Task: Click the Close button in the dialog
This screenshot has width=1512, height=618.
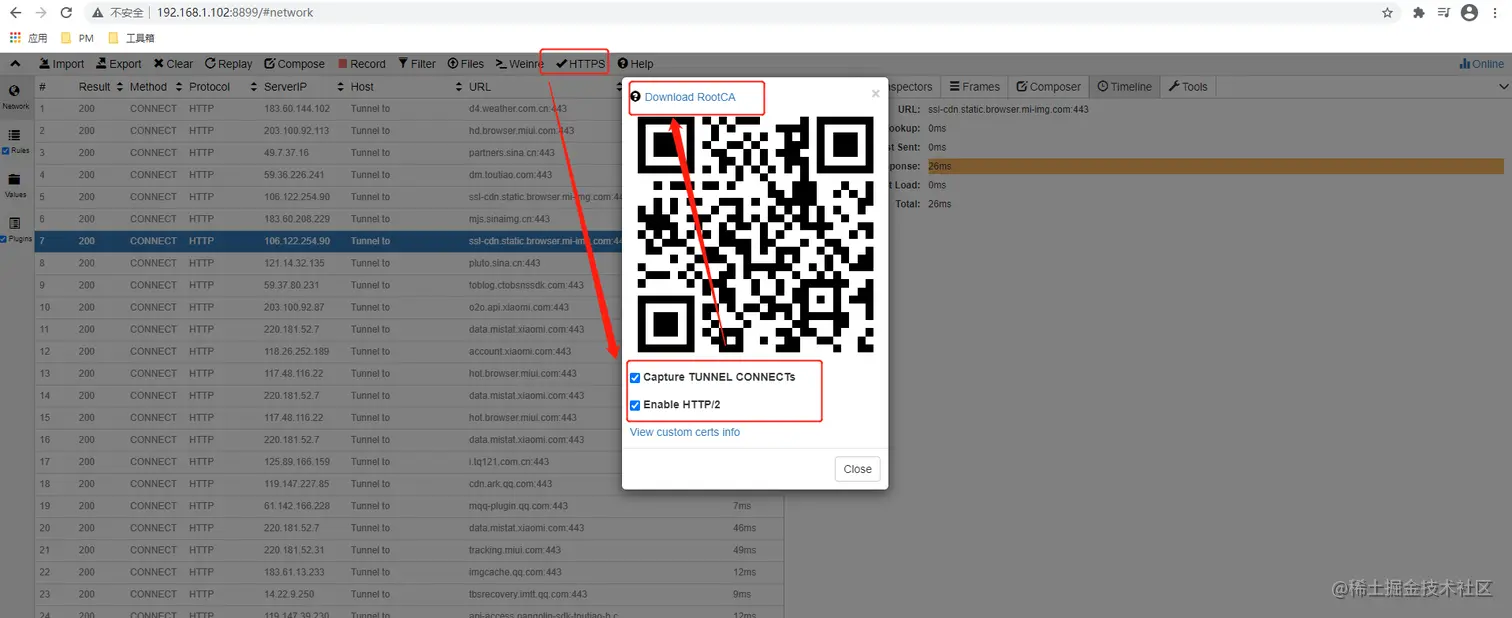Action: [857, 469]
